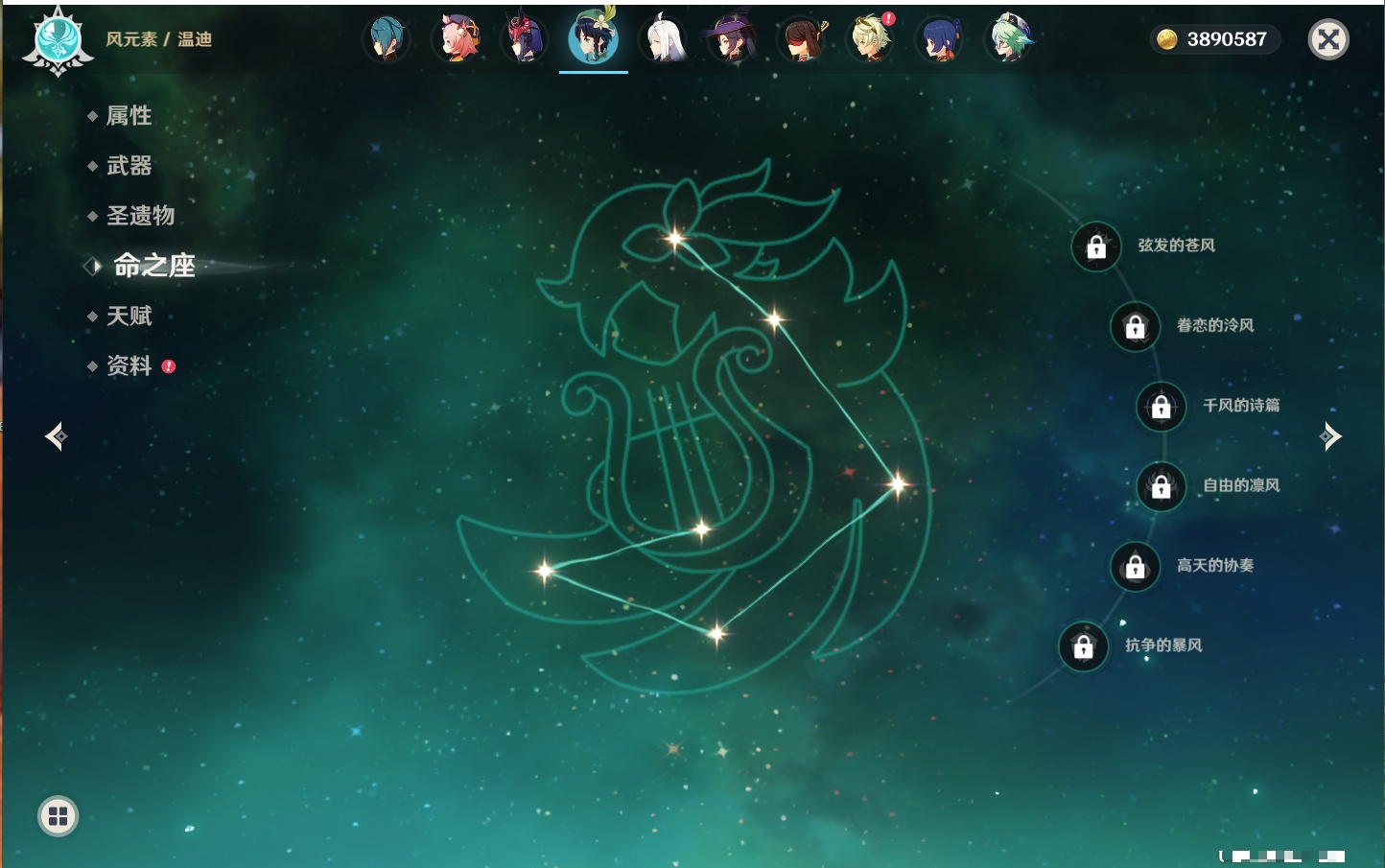Screen dimensions: 1385x868
Task: Select the locked 眷恋的泠风 constellation node
Action: pos(1136,327)
